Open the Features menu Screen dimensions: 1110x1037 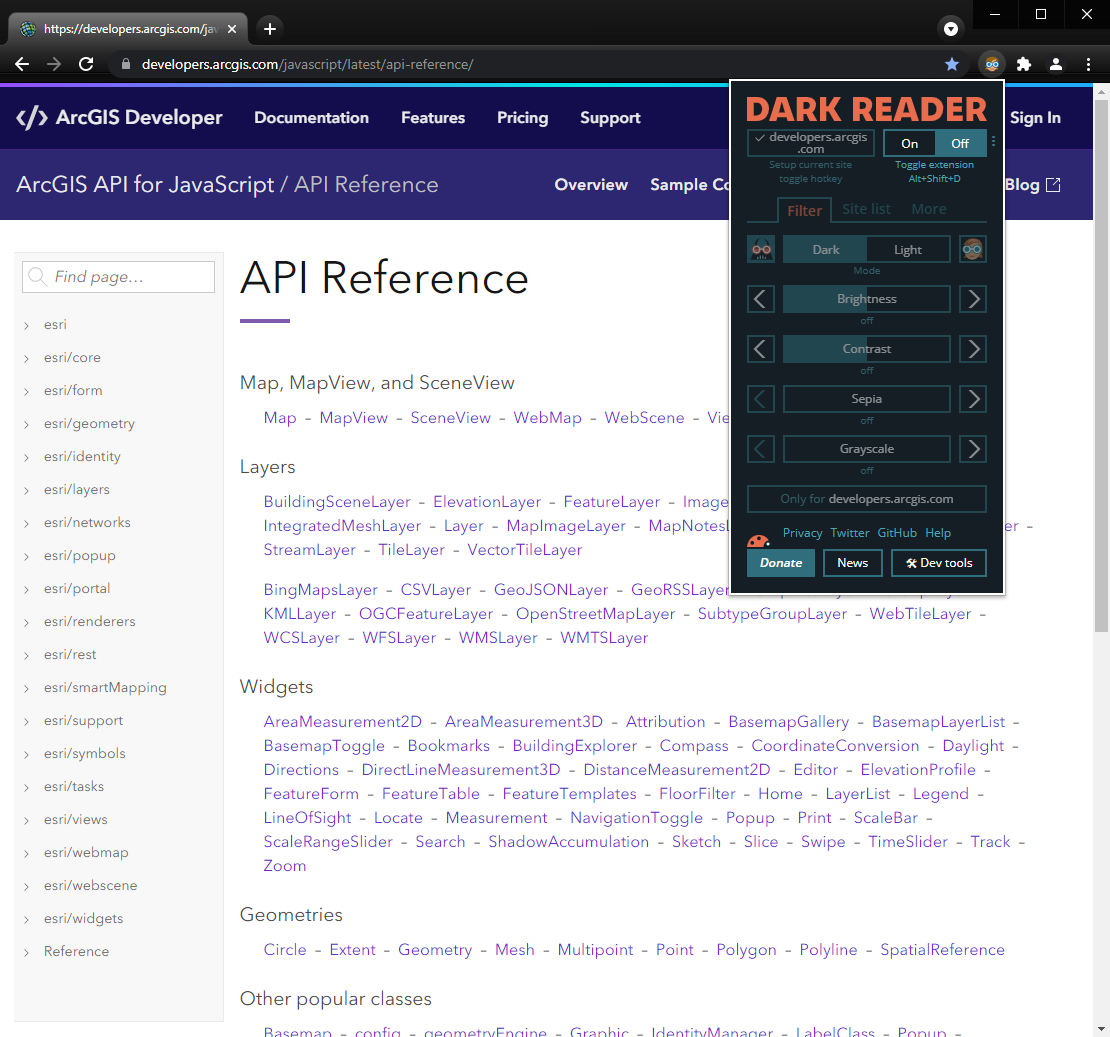(433, 118)
